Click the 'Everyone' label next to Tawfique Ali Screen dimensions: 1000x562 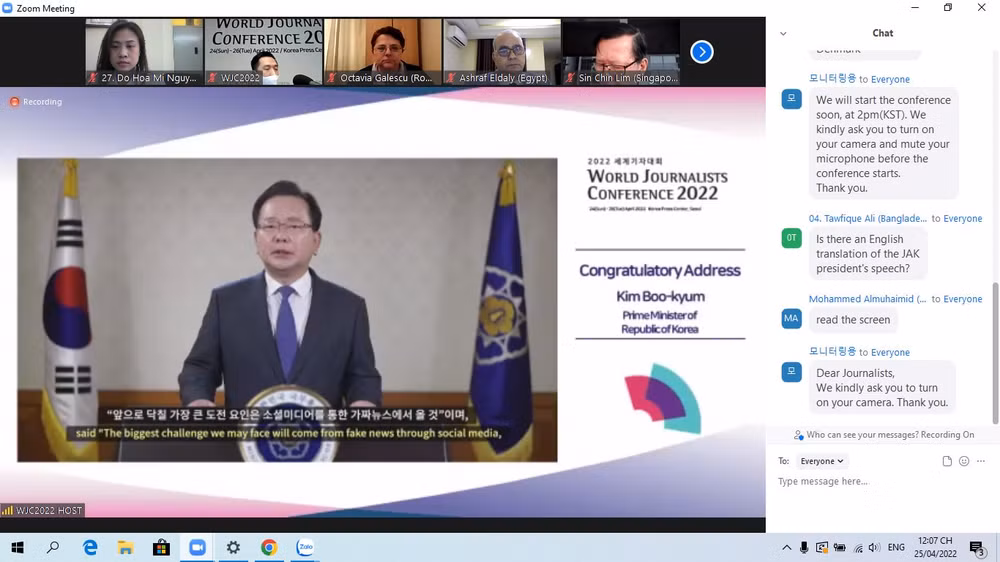(x=962, y=218)
